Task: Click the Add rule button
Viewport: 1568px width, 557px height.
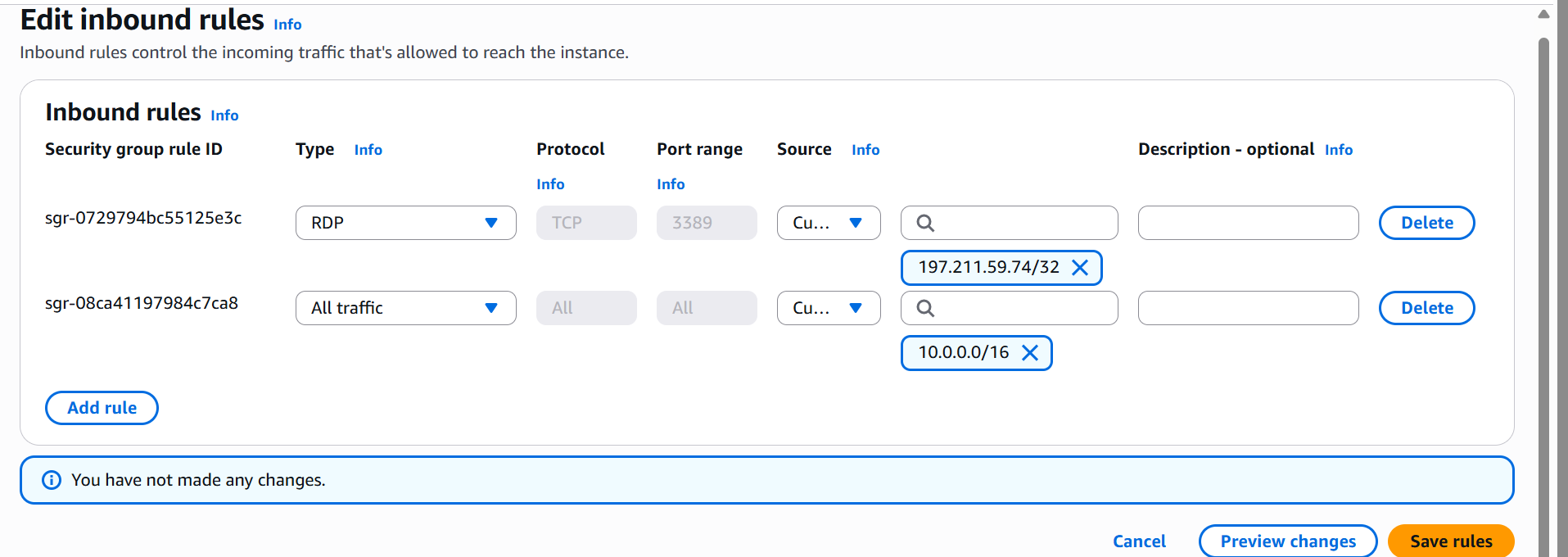Action: (102, 408)
